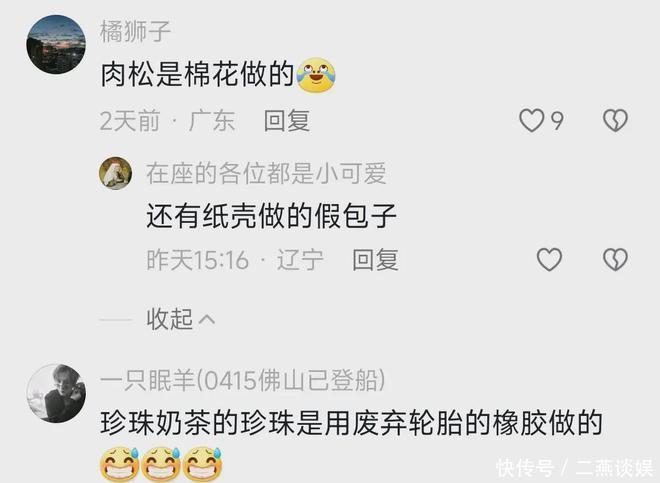660x483 pixels.
Task: Dislike 橘狮子's comment with broken heart
Action: (615, 120)
